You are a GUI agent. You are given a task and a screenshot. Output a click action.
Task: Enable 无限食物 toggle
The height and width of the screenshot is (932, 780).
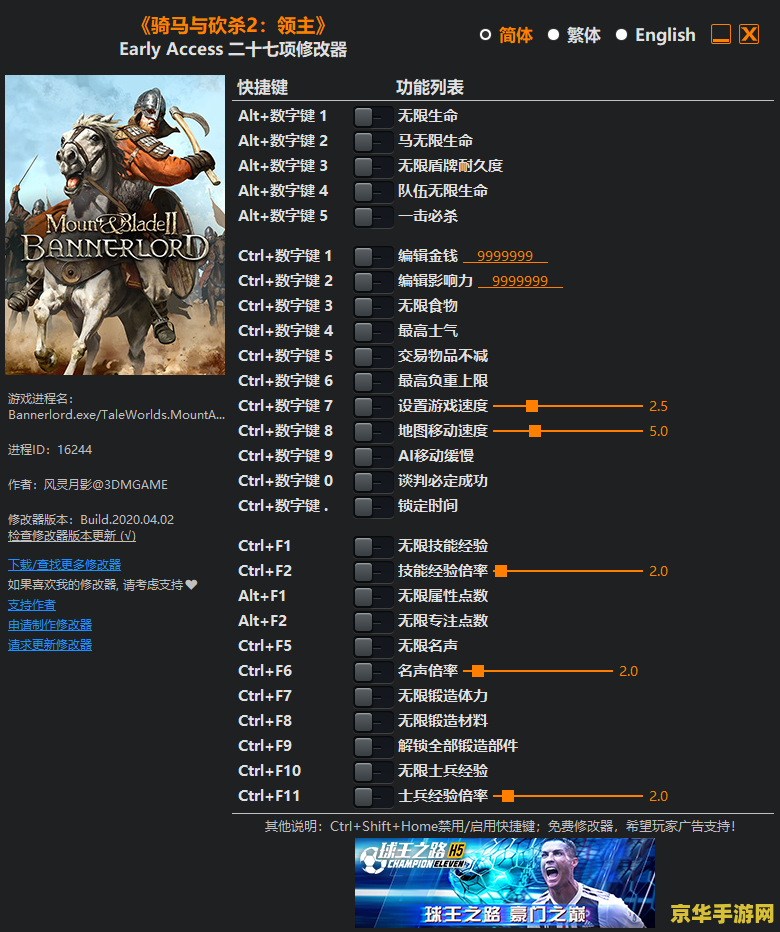pos(373,306)
